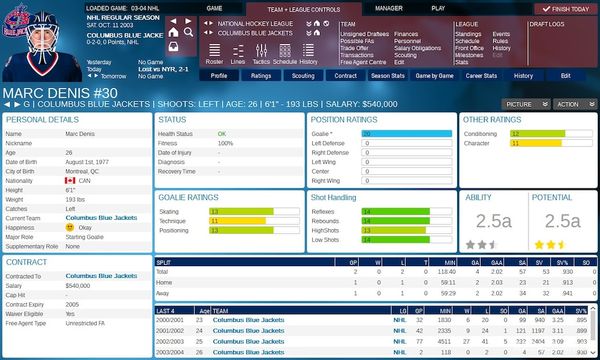Expand the National Hockey League dropdown chevrons
600x360 pixels.
[309, 23]
